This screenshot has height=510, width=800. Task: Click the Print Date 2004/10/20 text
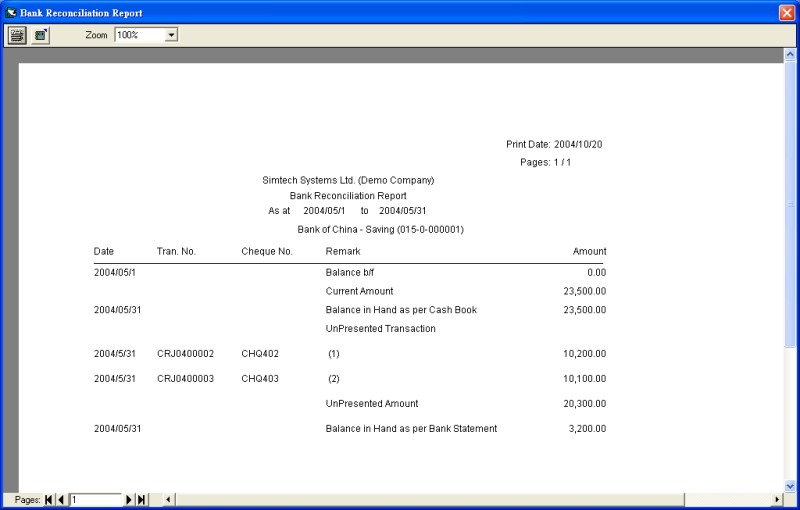click(x=554, y=144)
